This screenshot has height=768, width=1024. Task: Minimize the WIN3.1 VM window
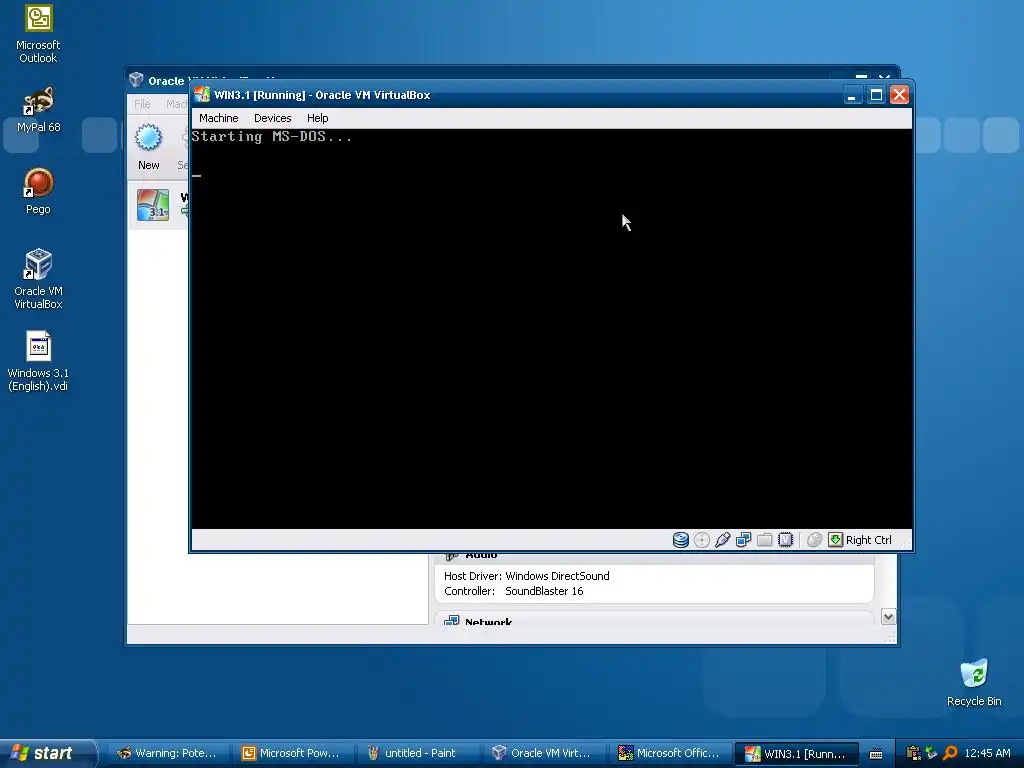[852, 95]
